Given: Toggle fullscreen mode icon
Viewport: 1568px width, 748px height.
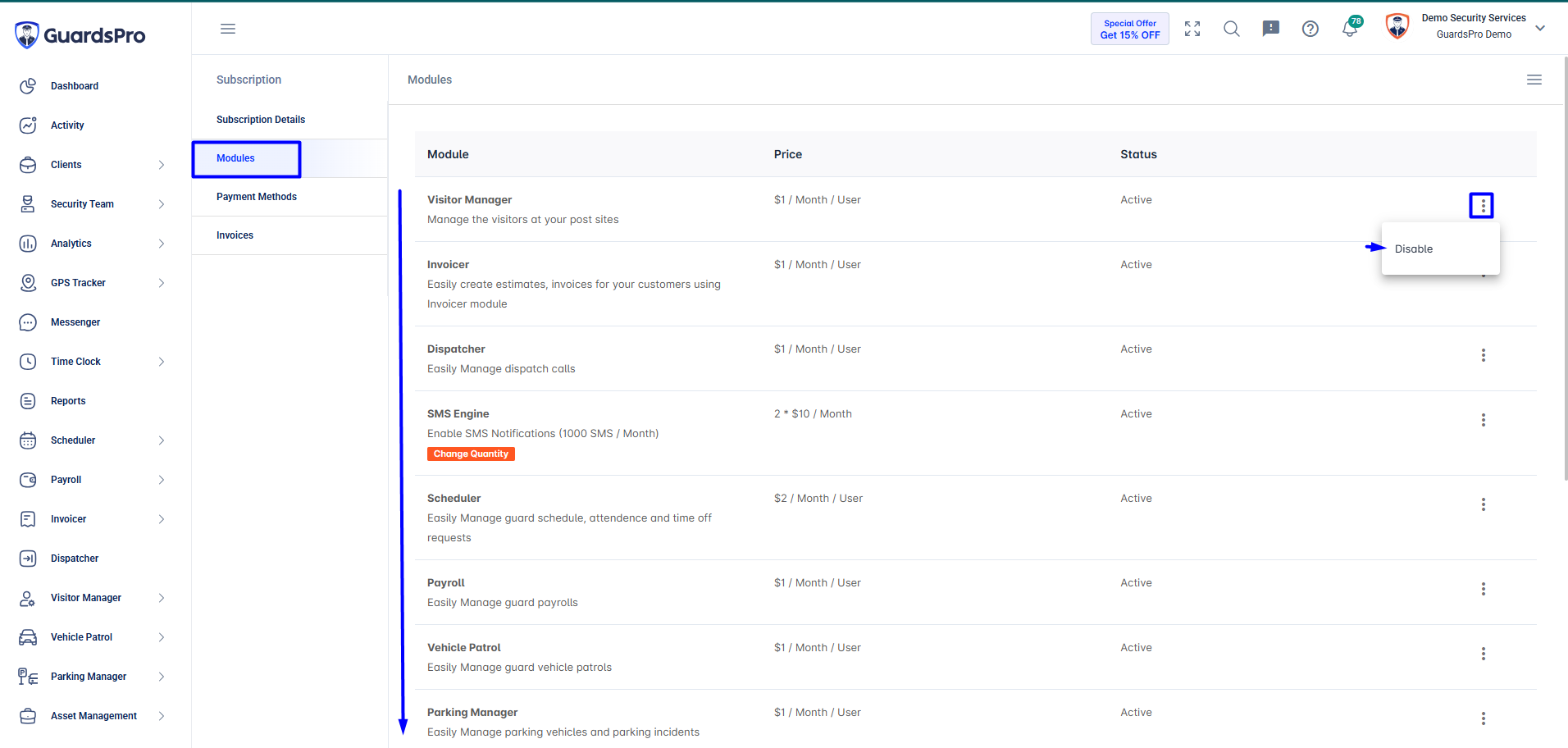Looking at the screenshot, I should coord(1192,29).
